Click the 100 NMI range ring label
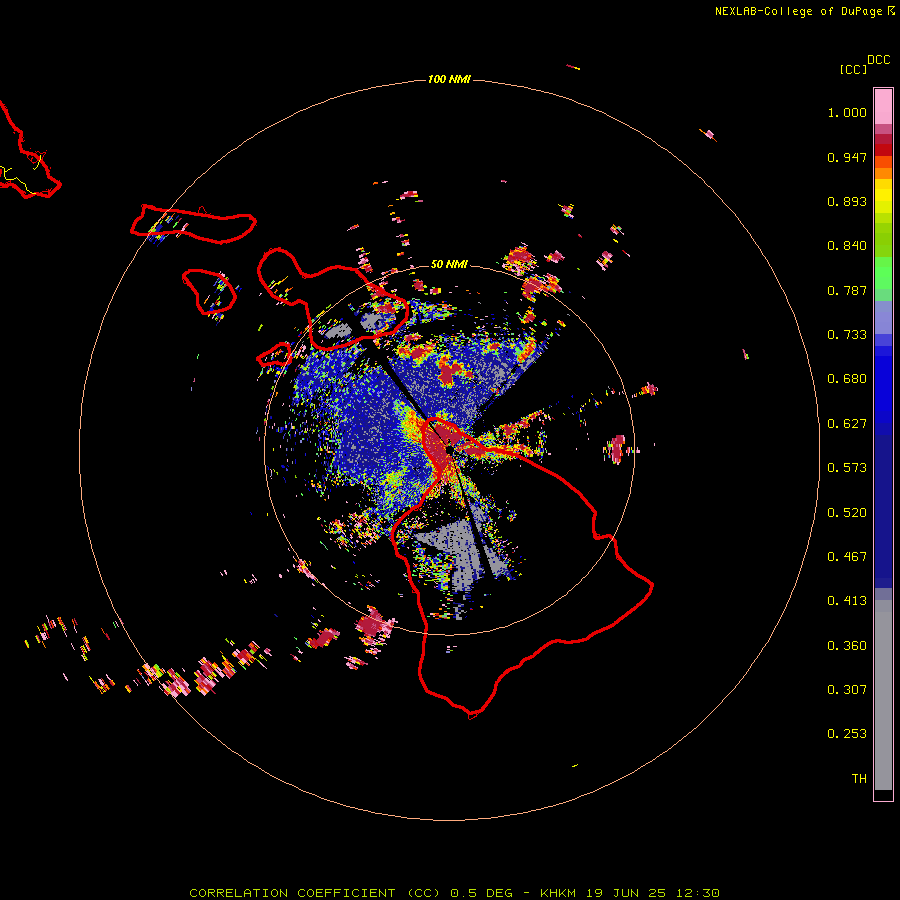This screenshot has height=900, width=900. (449, 79)
